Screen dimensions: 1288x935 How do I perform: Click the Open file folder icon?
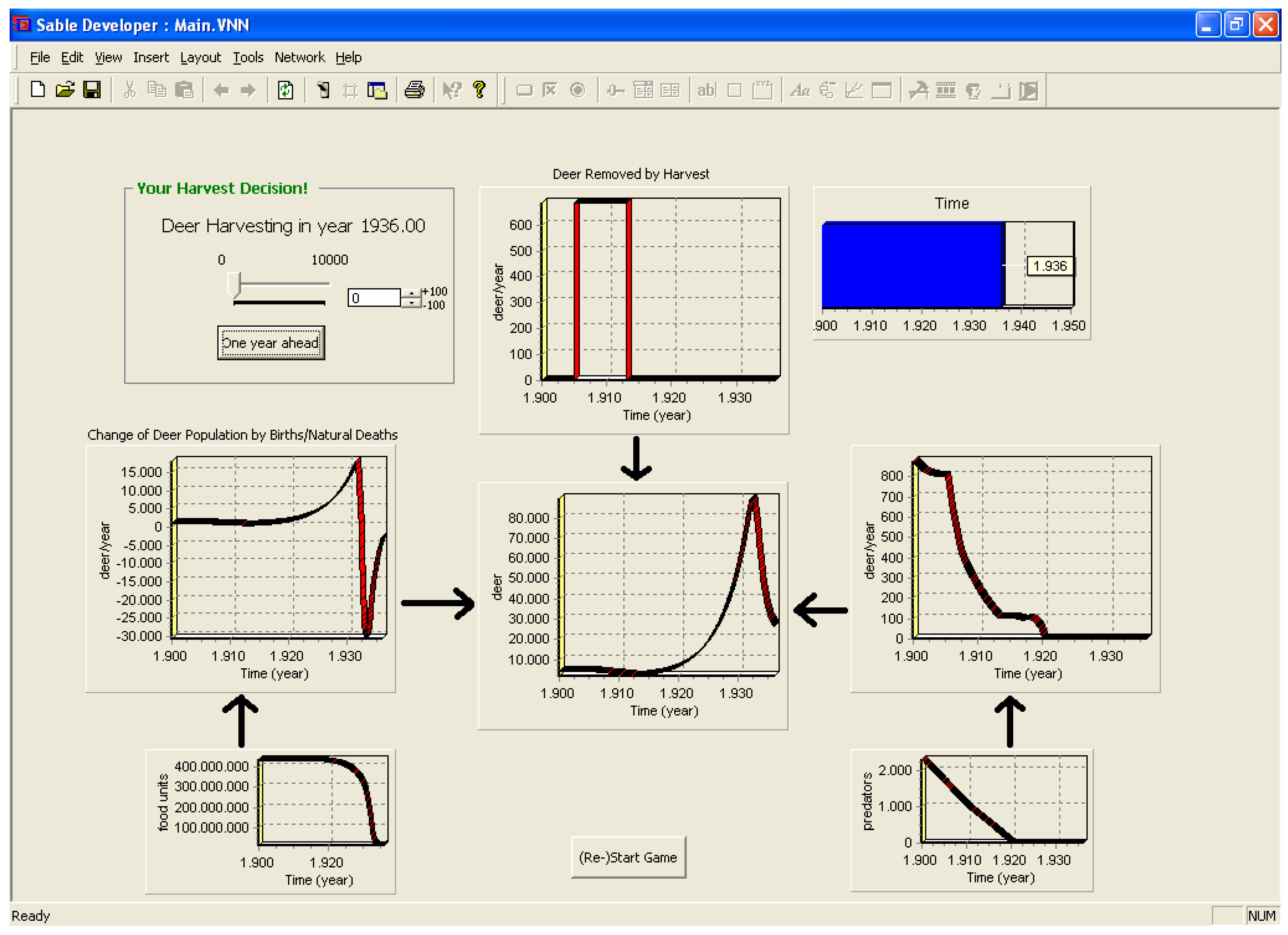pos(65,90)
